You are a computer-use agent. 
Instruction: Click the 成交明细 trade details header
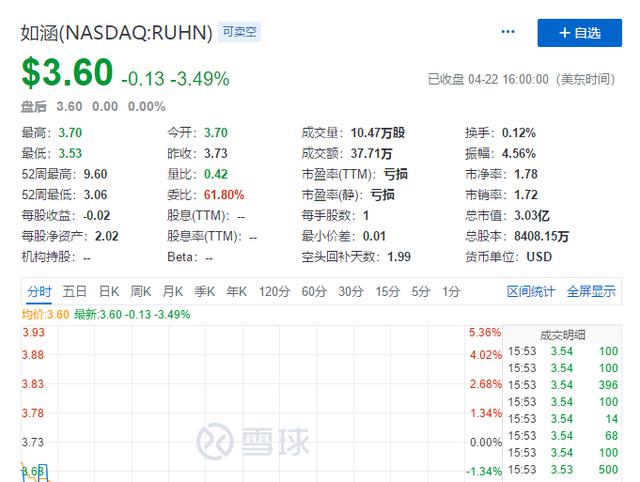562,335
